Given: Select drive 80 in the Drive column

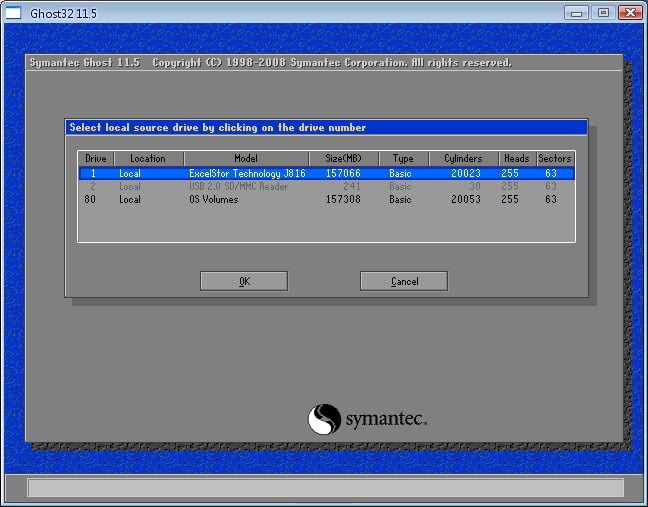Looking at the screenshot, I should coord(90,199).
